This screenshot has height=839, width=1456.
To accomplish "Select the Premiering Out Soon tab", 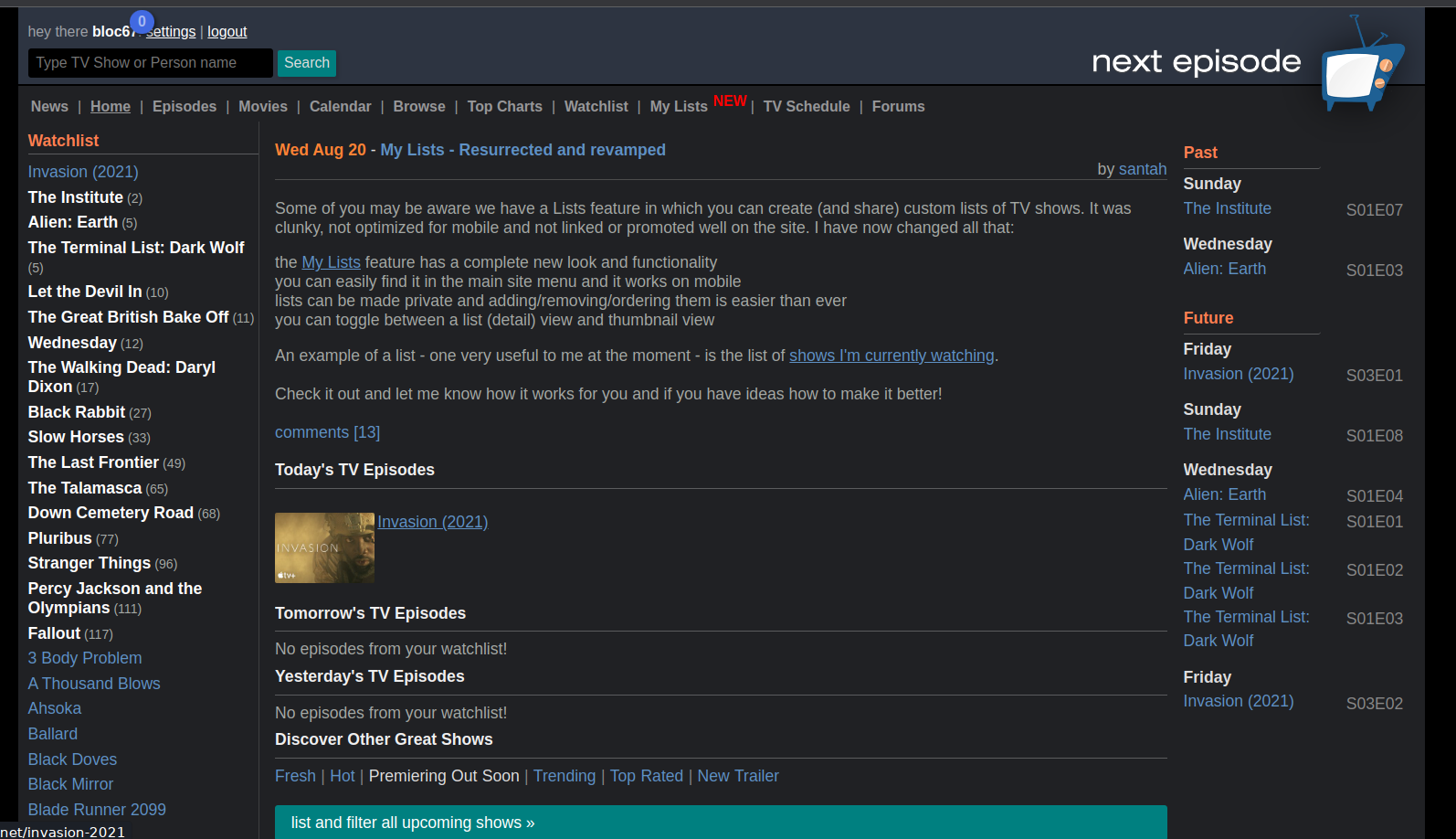I will (x=444, y=776).
